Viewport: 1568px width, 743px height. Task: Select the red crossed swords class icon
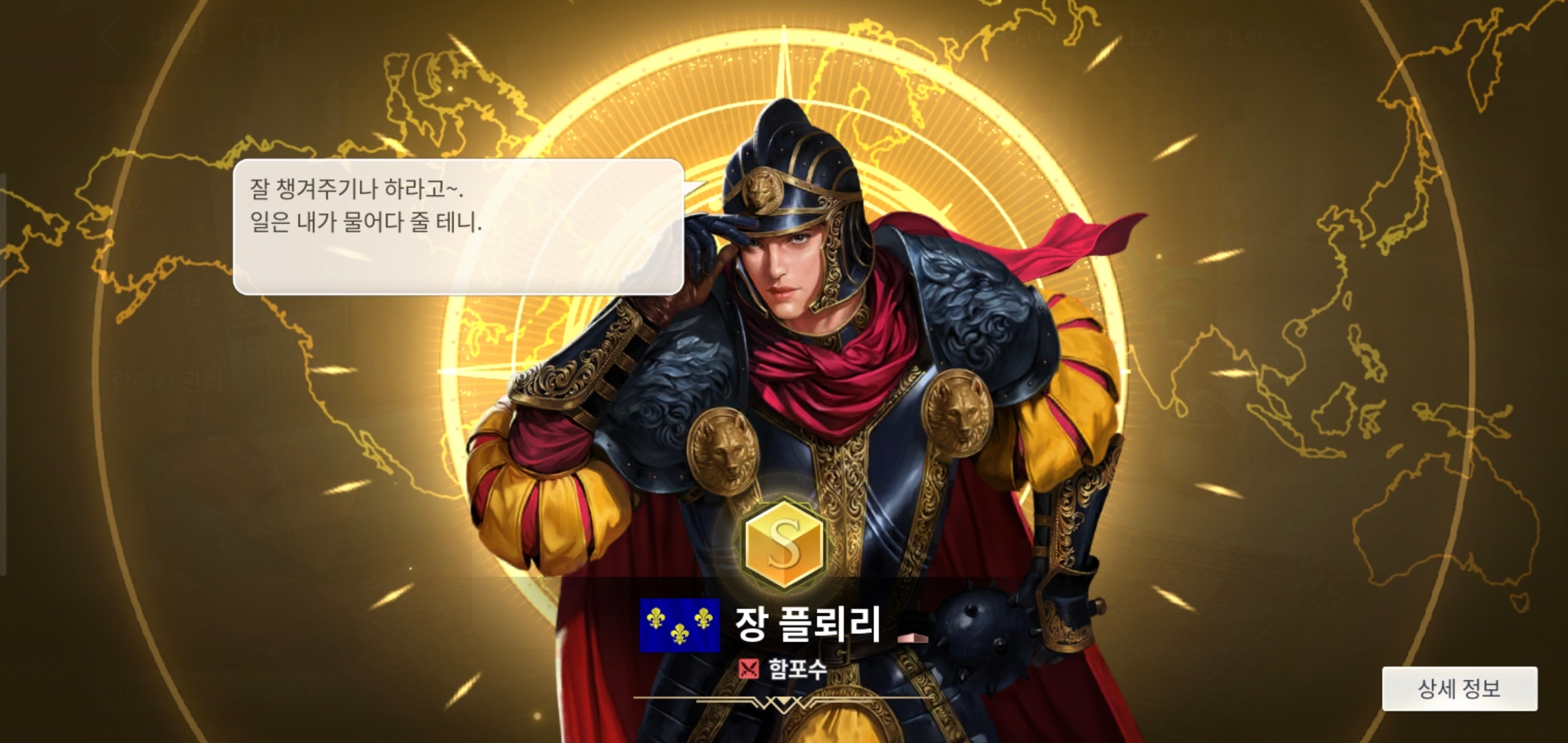coord(748,669)
